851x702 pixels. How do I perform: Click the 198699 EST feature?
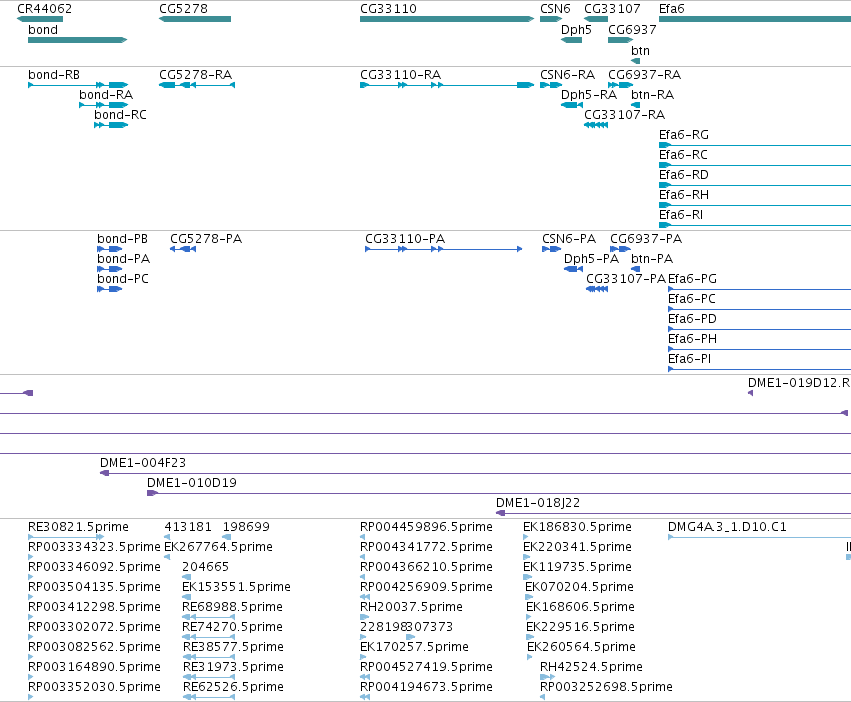227,537
